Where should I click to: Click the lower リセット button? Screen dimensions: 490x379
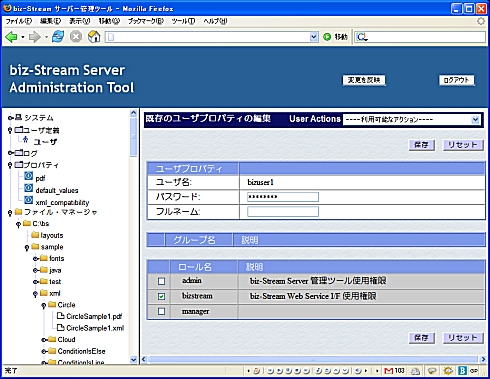[x=463, y=338]
